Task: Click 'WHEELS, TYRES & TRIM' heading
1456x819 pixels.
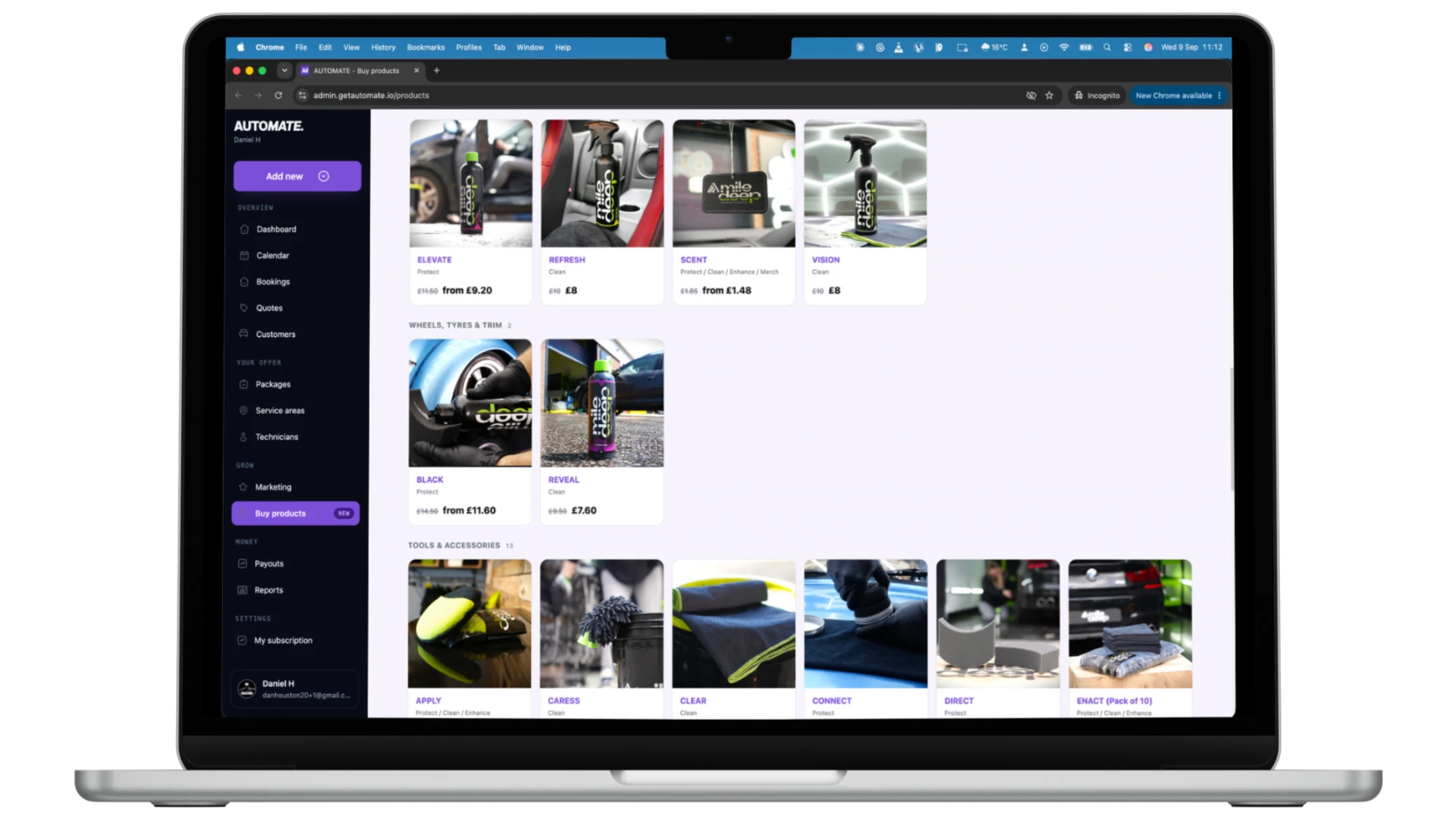Action: pyautogui.click(x=455, y=325)
